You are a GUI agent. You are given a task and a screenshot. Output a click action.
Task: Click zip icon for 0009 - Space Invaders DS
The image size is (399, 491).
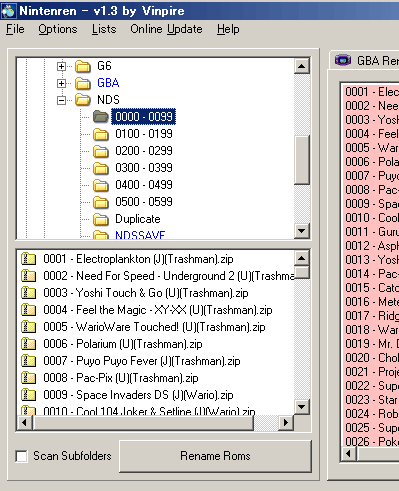click(x=28, y=395)
